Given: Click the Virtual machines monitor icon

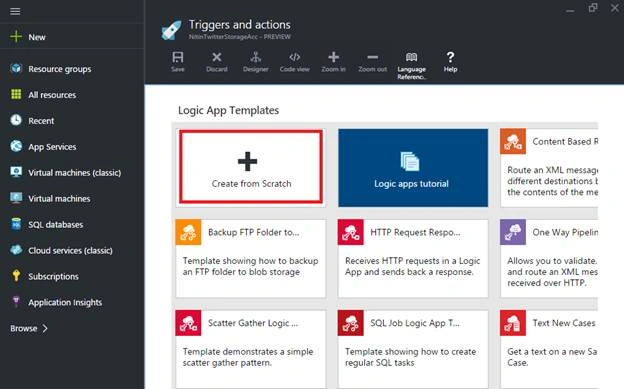Looking at the screenshot, I should (16, 198).
